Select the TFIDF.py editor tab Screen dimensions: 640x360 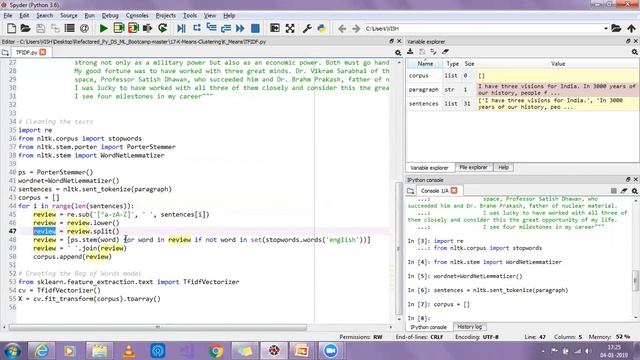27,52
